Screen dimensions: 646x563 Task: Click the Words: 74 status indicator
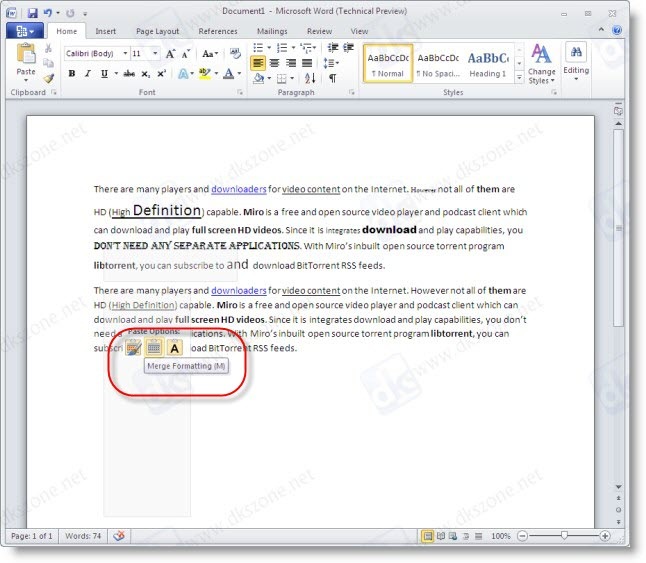point(83,536)
